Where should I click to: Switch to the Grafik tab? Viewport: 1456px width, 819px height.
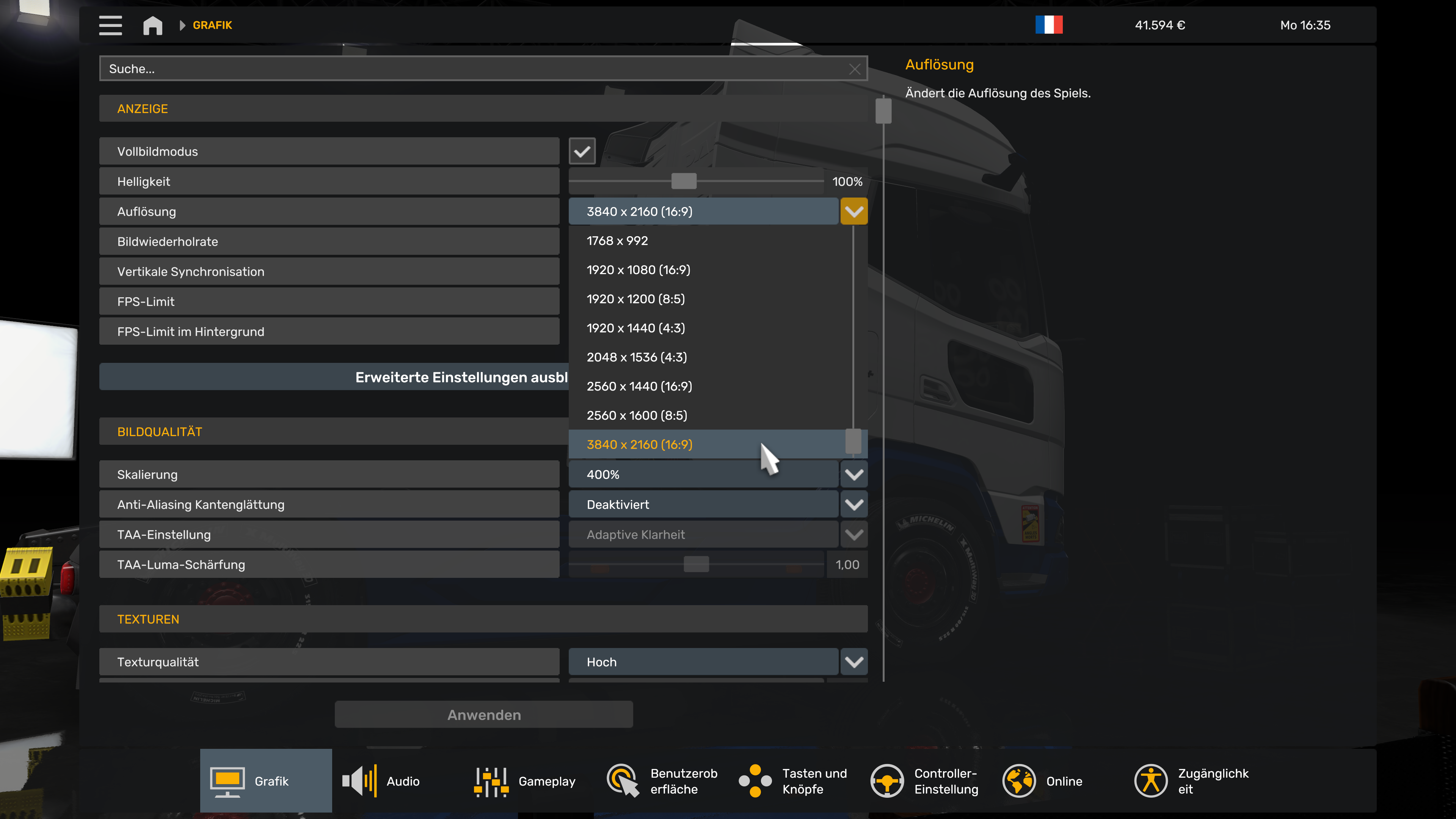pos(266,781)
